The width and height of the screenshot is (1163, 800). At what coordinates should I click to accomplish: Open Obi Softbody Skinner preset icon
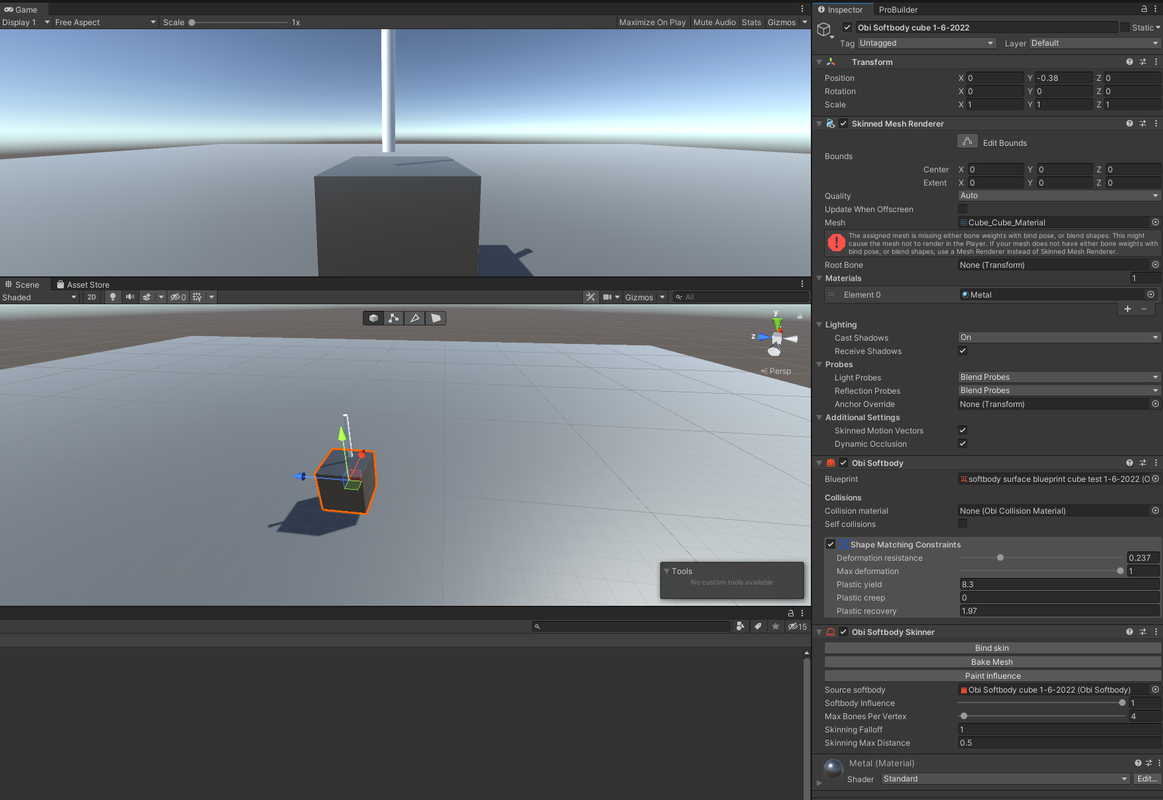(x=1143, y=632)
